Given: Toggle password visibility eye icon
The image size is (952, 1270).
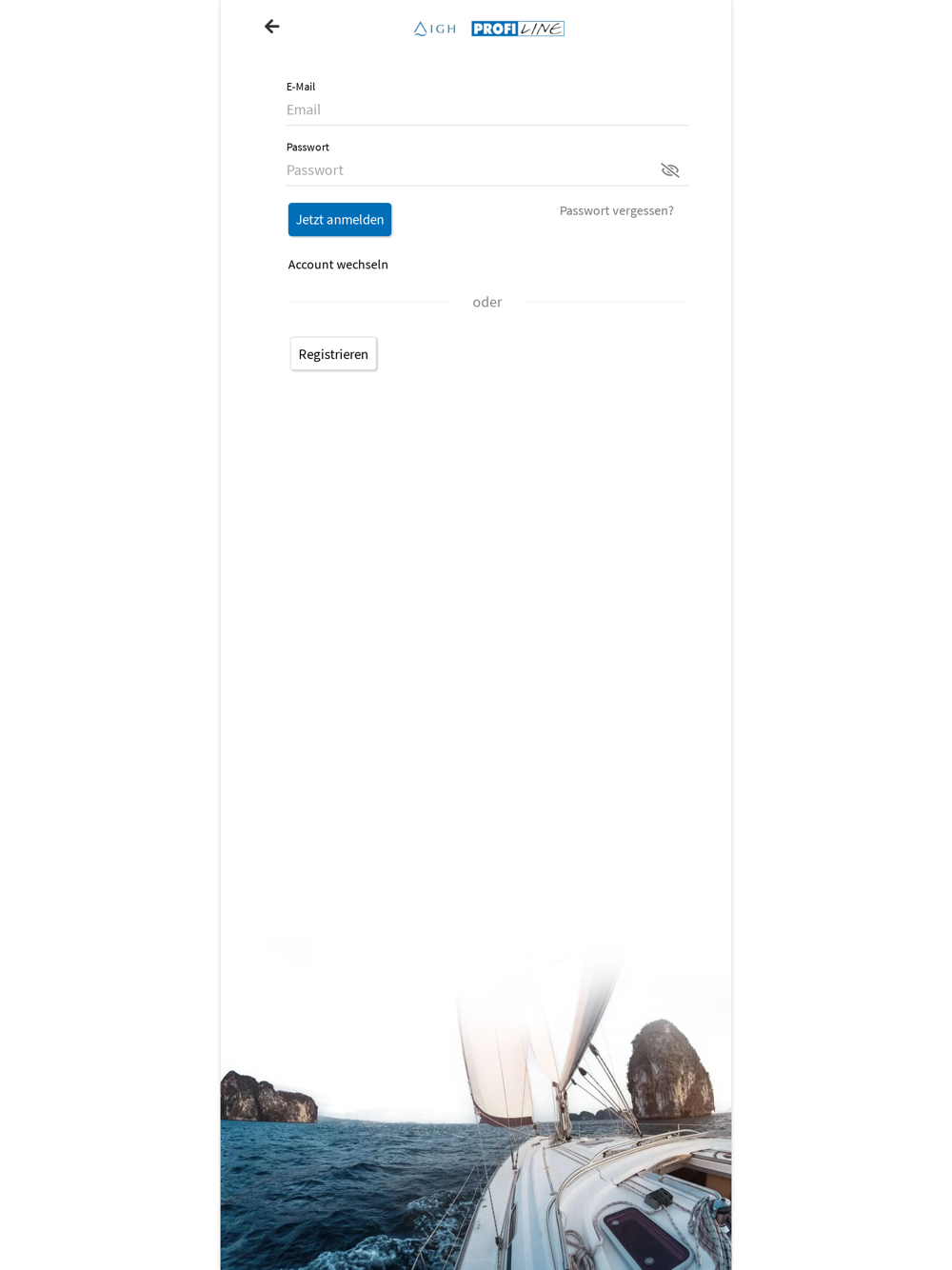Looking at the screenshot, I should [670, 170].
